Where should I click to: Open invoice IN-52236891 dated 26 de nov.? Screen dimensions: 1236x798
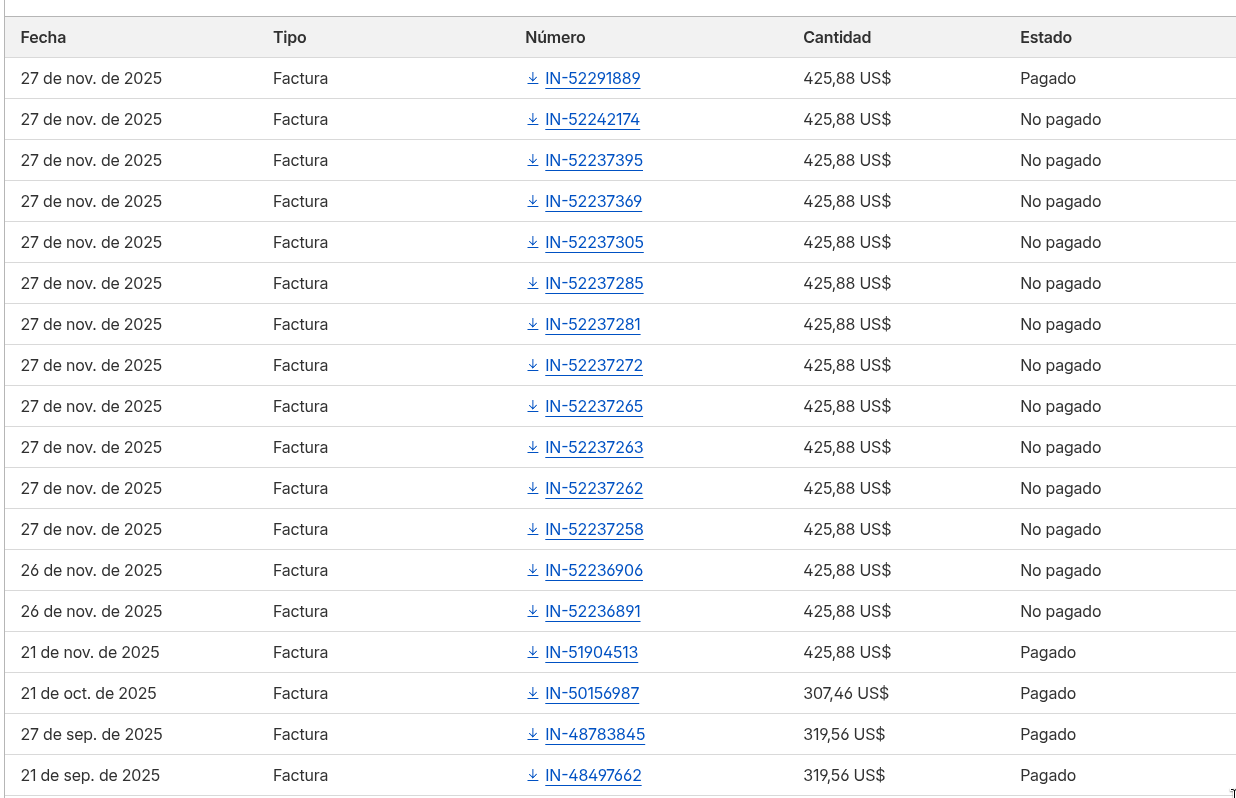point(593,611)
